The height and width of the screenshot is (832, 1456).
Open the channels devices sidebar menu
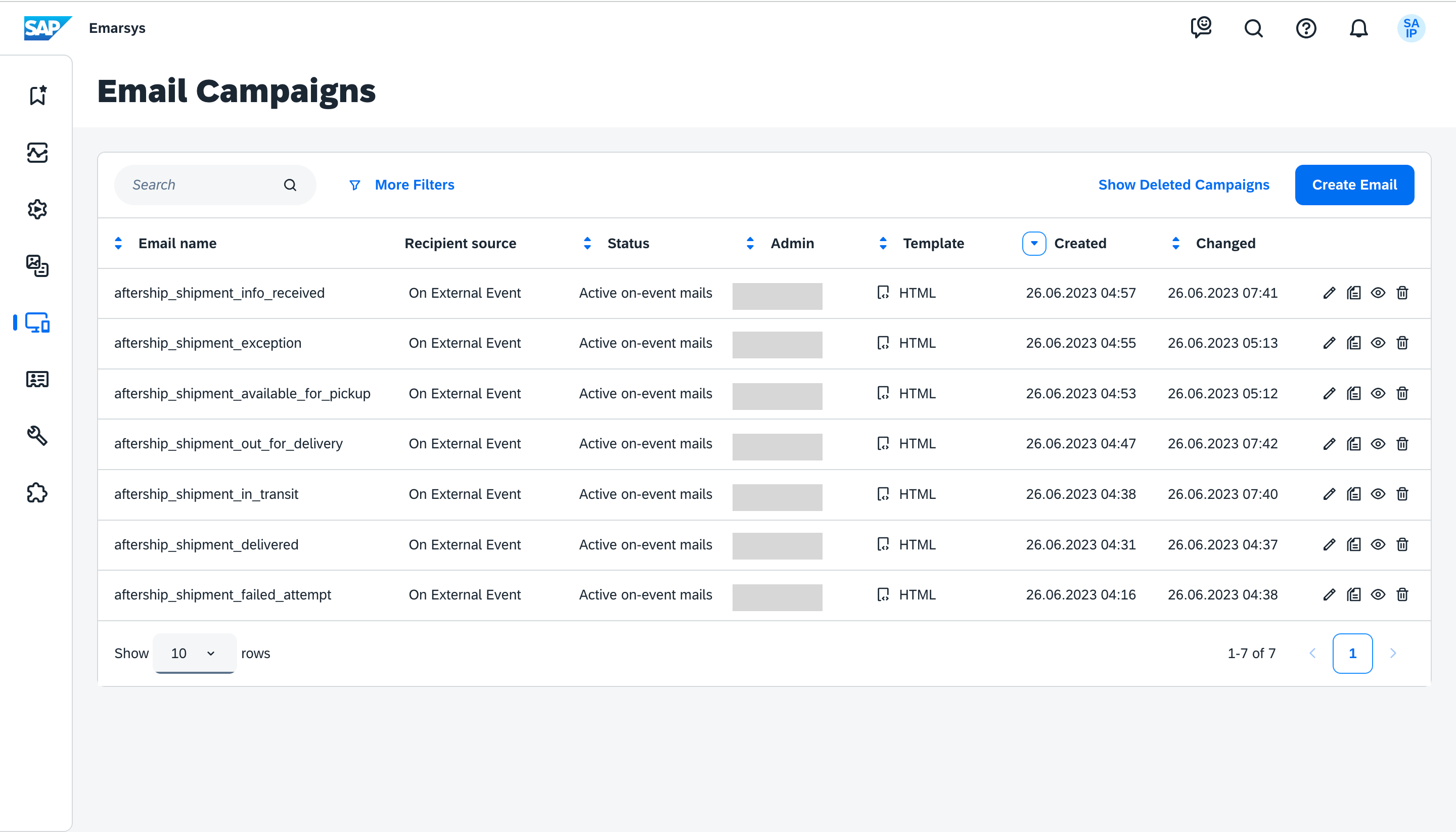tap(38, 323)
